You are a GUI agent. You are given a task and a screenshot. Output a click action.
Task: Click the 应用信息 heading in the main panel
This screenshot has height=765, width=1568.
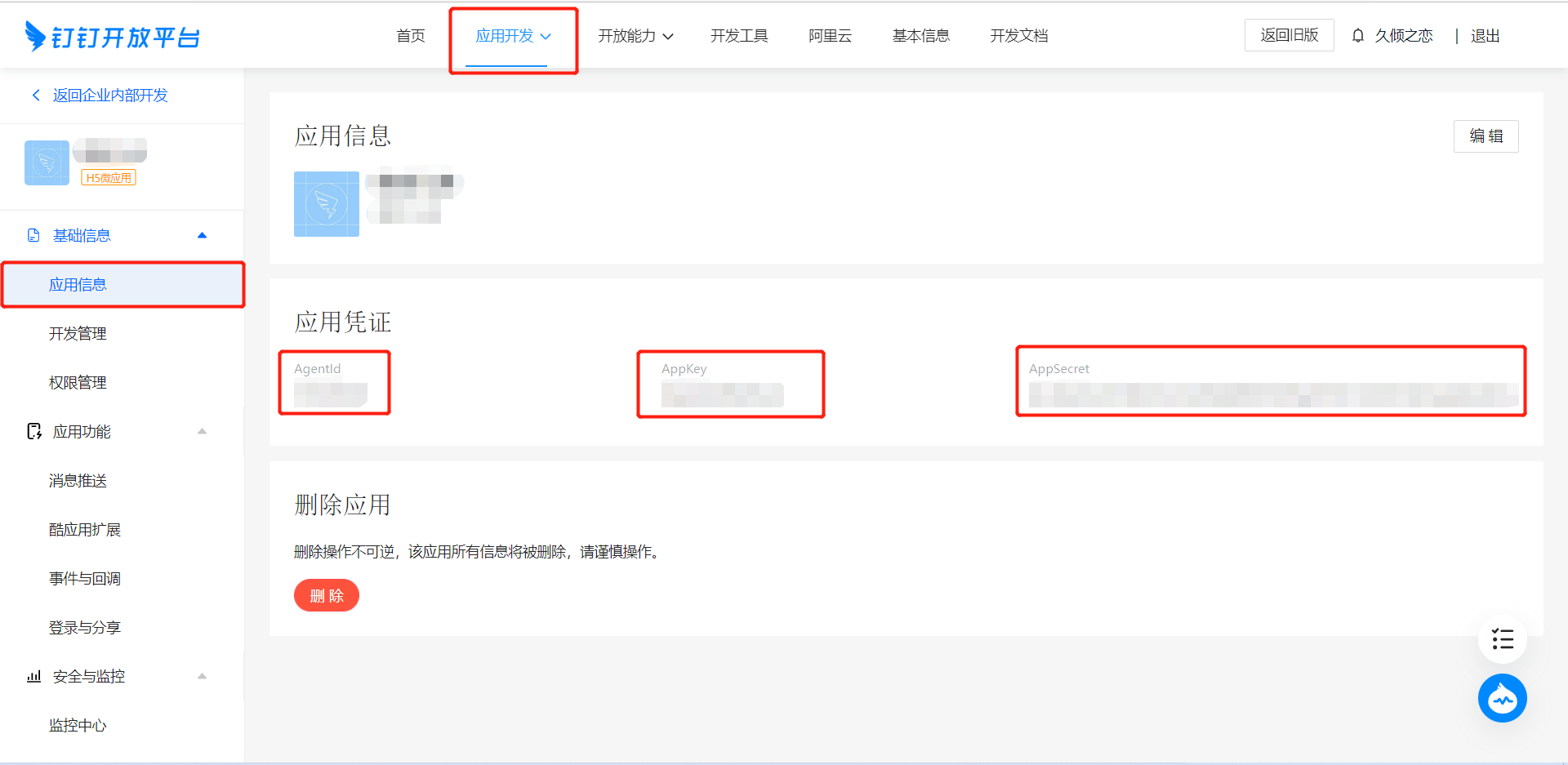point(343,136)
